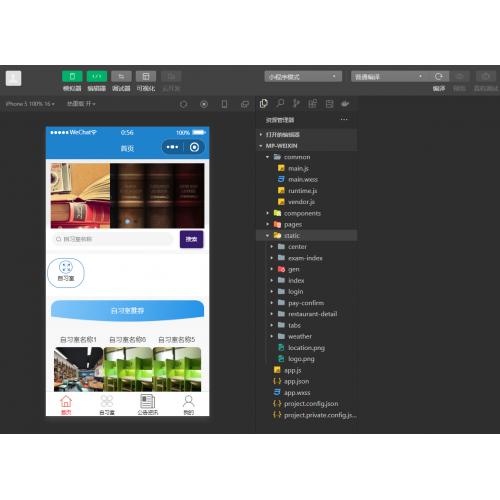Click the compile refresh icon

(439, 77)
